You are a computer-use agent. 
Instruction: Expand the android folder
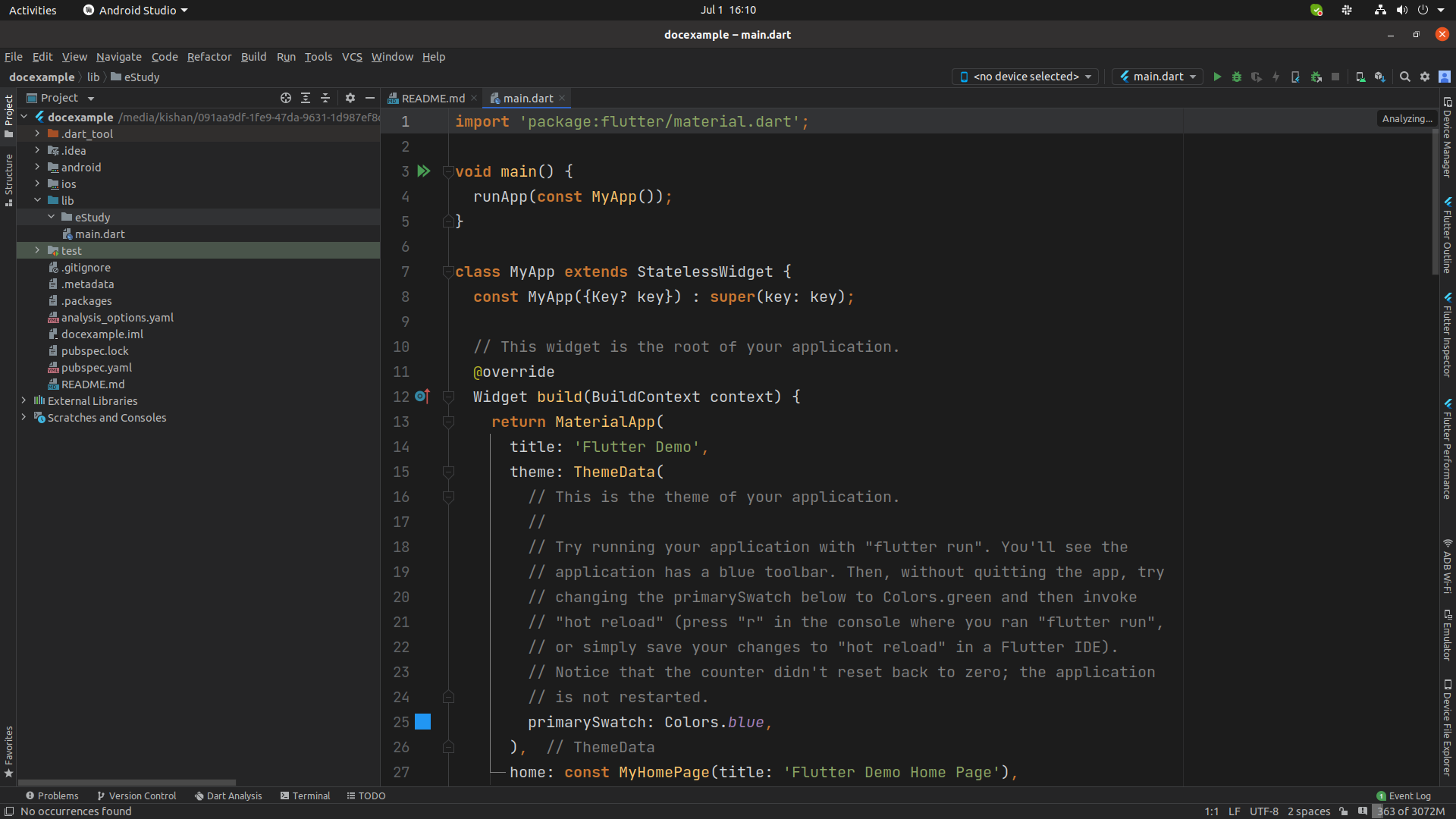[37, 167]
